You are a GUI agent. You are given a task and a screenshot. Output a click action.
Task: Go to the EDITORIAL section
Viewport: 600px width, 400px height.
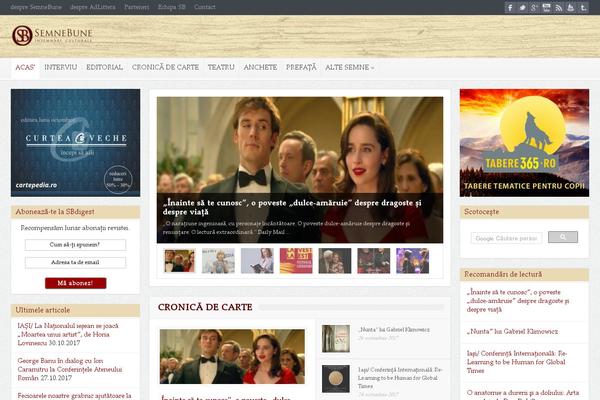104,67
